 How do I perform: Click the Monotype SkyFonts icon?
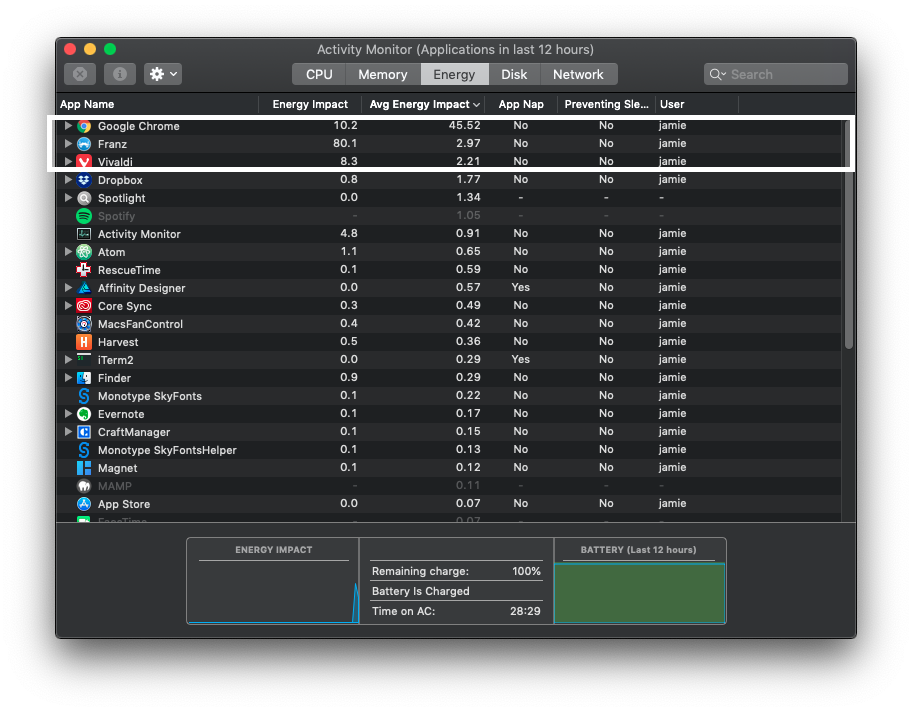[x=84, y=397]
